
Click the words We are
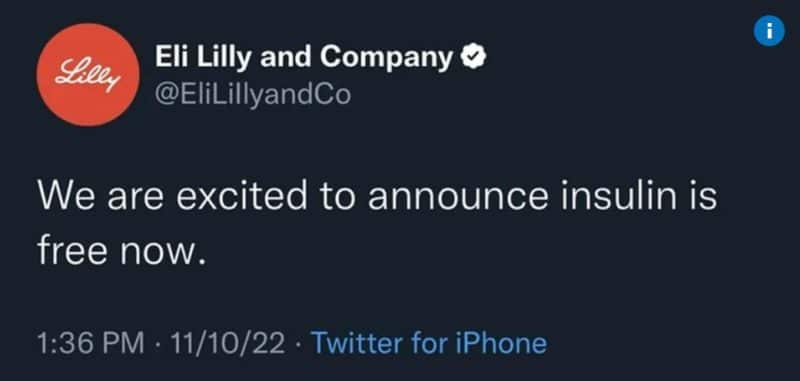click(101, 197)
